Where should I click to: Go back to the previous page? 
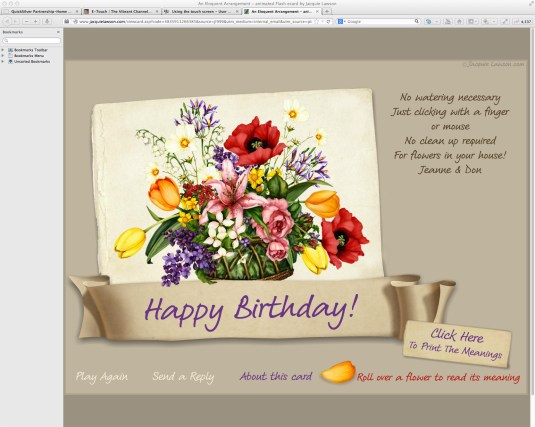pyautogui.click(x=7, y=21)
